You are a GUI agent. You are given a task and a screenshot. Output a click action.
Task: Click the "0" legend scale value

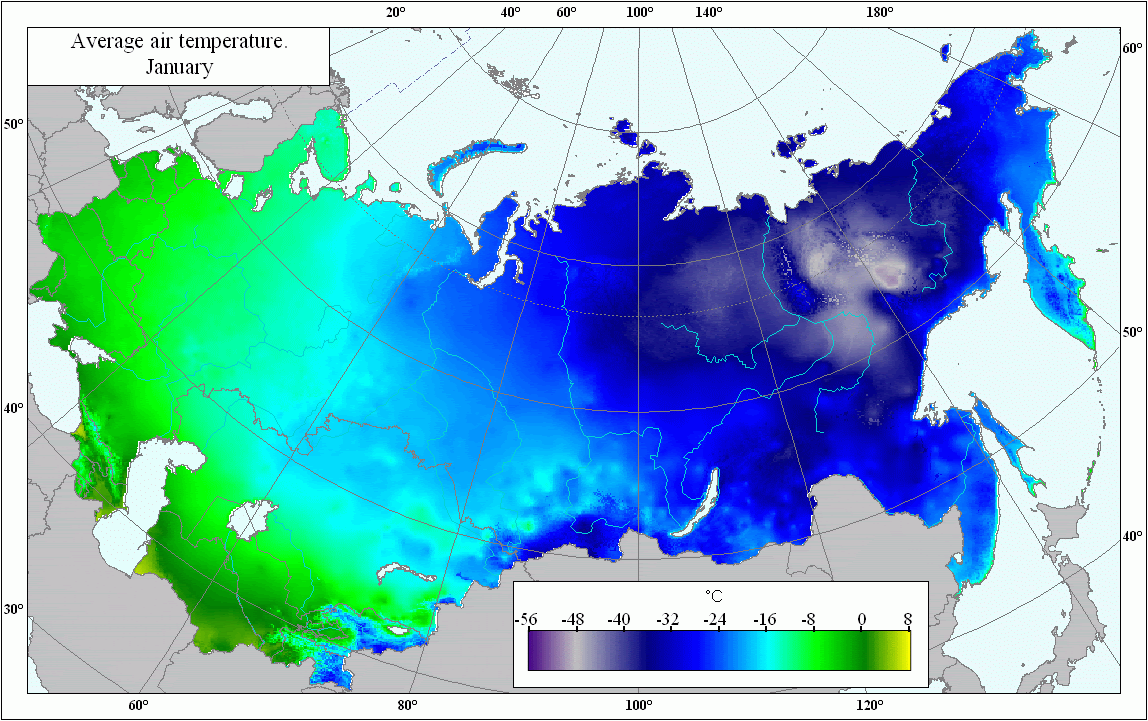(x=862, y=620)
